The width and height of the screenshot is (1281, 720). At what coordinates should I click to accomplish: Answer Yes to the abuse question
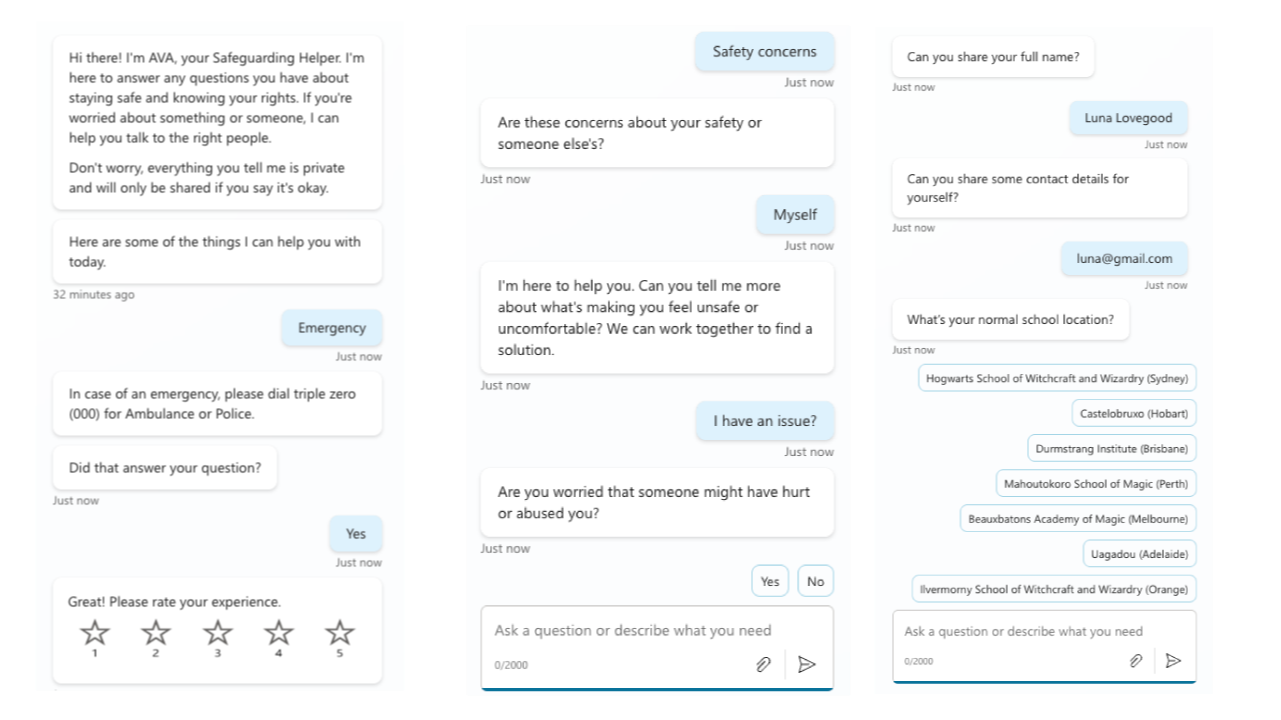[x=770, y=581]
